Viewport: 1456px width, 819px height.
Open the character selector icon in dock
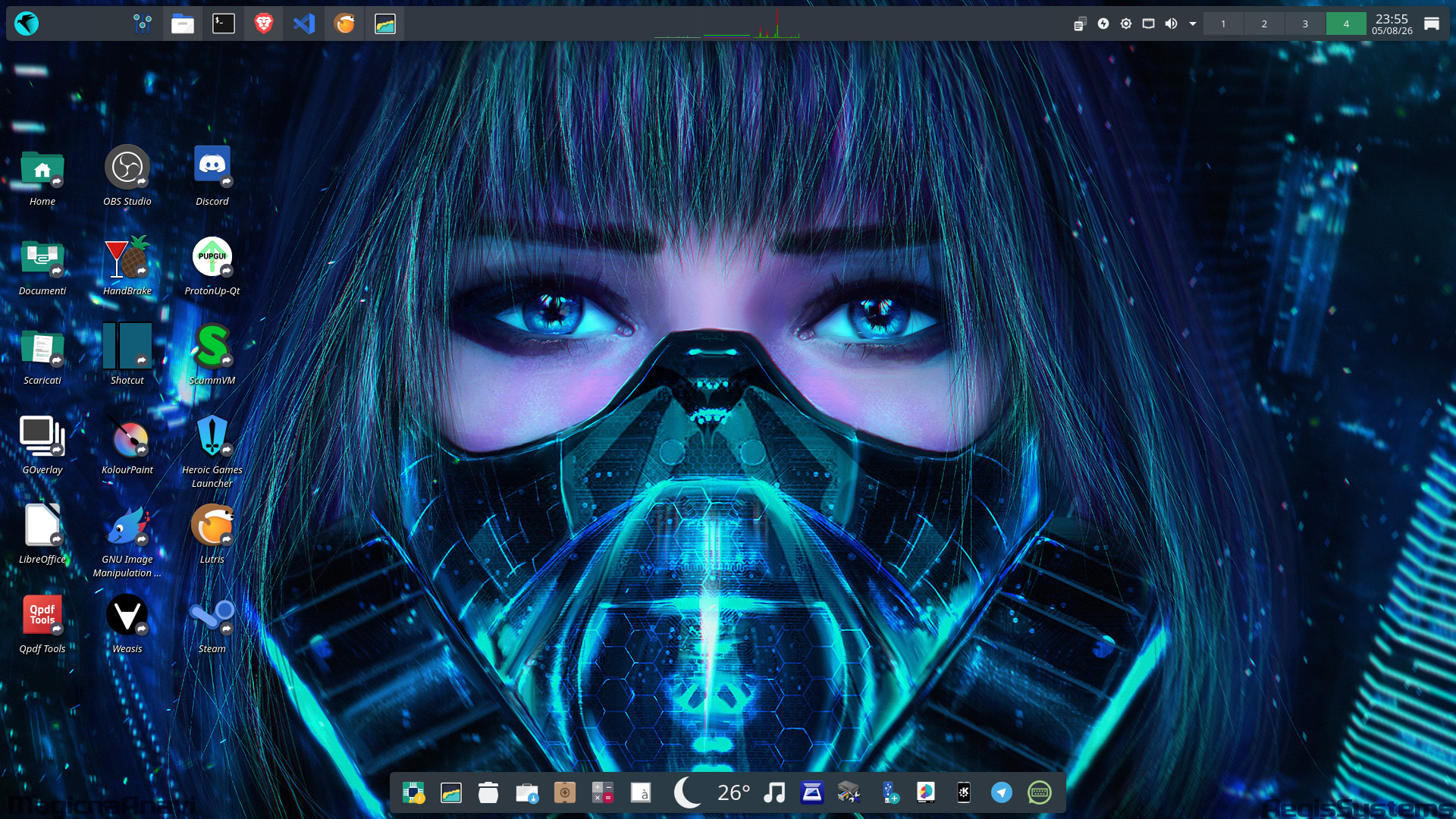[641, 792]
